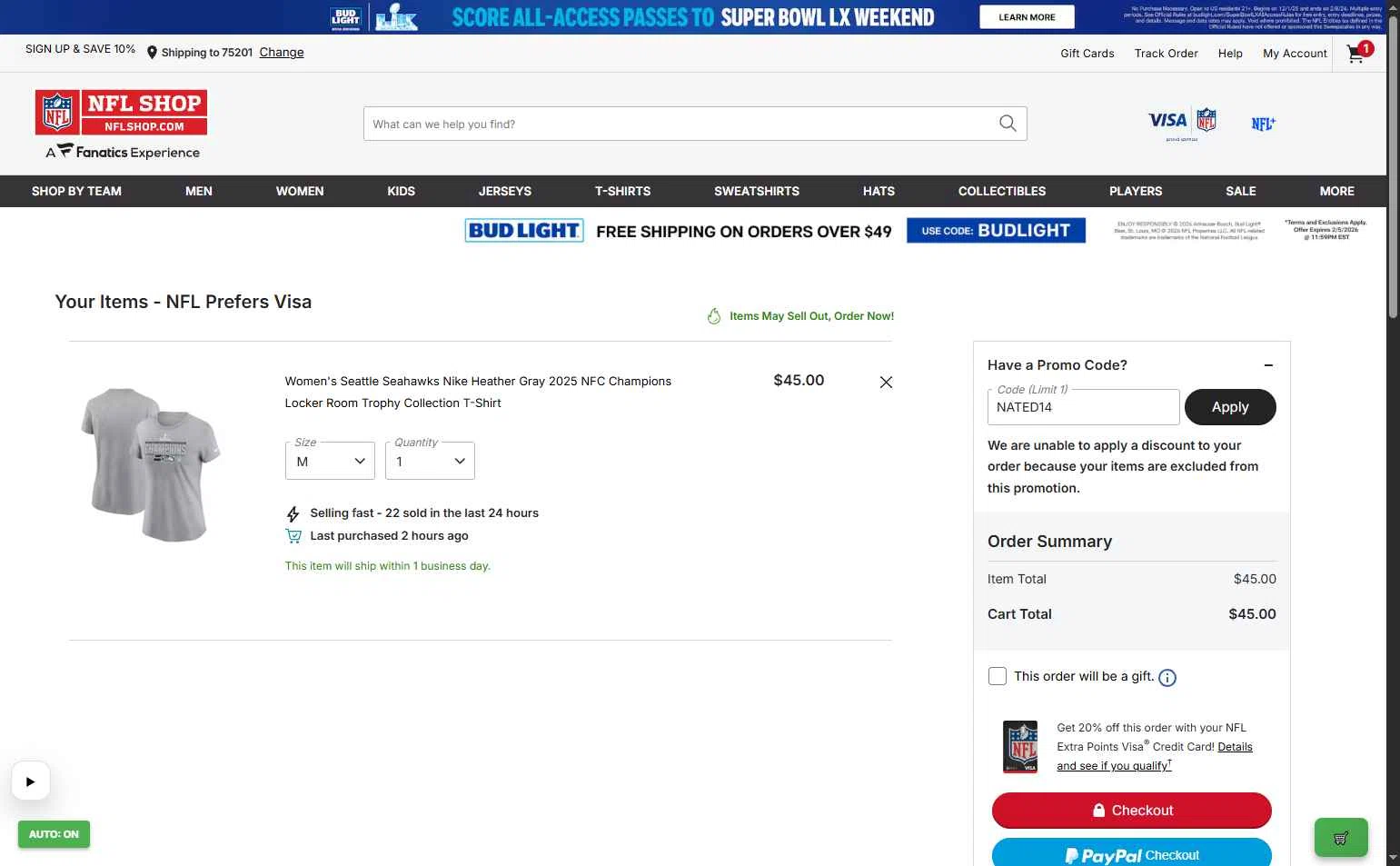Image resolution: width=1400 pixels, height=866 pixels.
Task: Remove the Seahawks T-shirt with X icon
Action: point(886,383)
